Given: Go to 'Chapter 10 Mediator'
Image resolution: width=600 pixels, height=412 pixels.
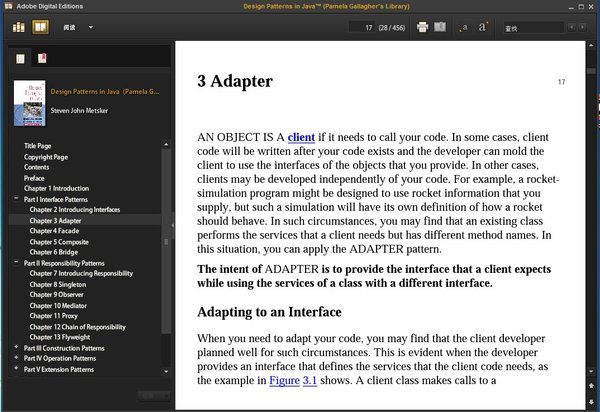Looking at the screenshot, I should pos(58,306).
